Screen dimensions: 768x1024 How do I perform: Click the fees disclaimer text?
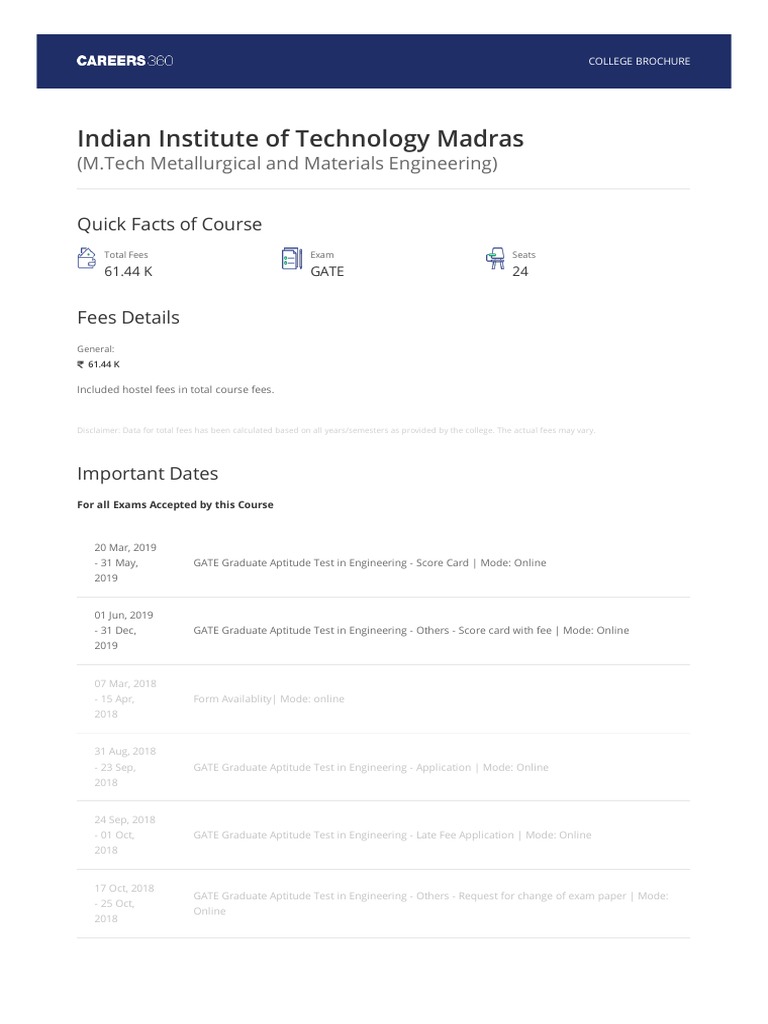click(335, 430)
